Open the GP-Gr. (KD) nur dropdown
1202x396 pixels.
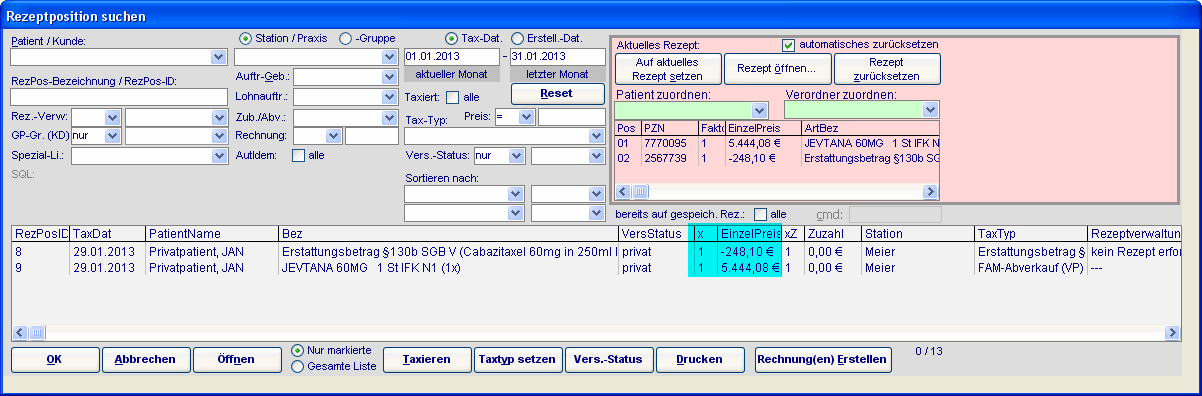112,135
